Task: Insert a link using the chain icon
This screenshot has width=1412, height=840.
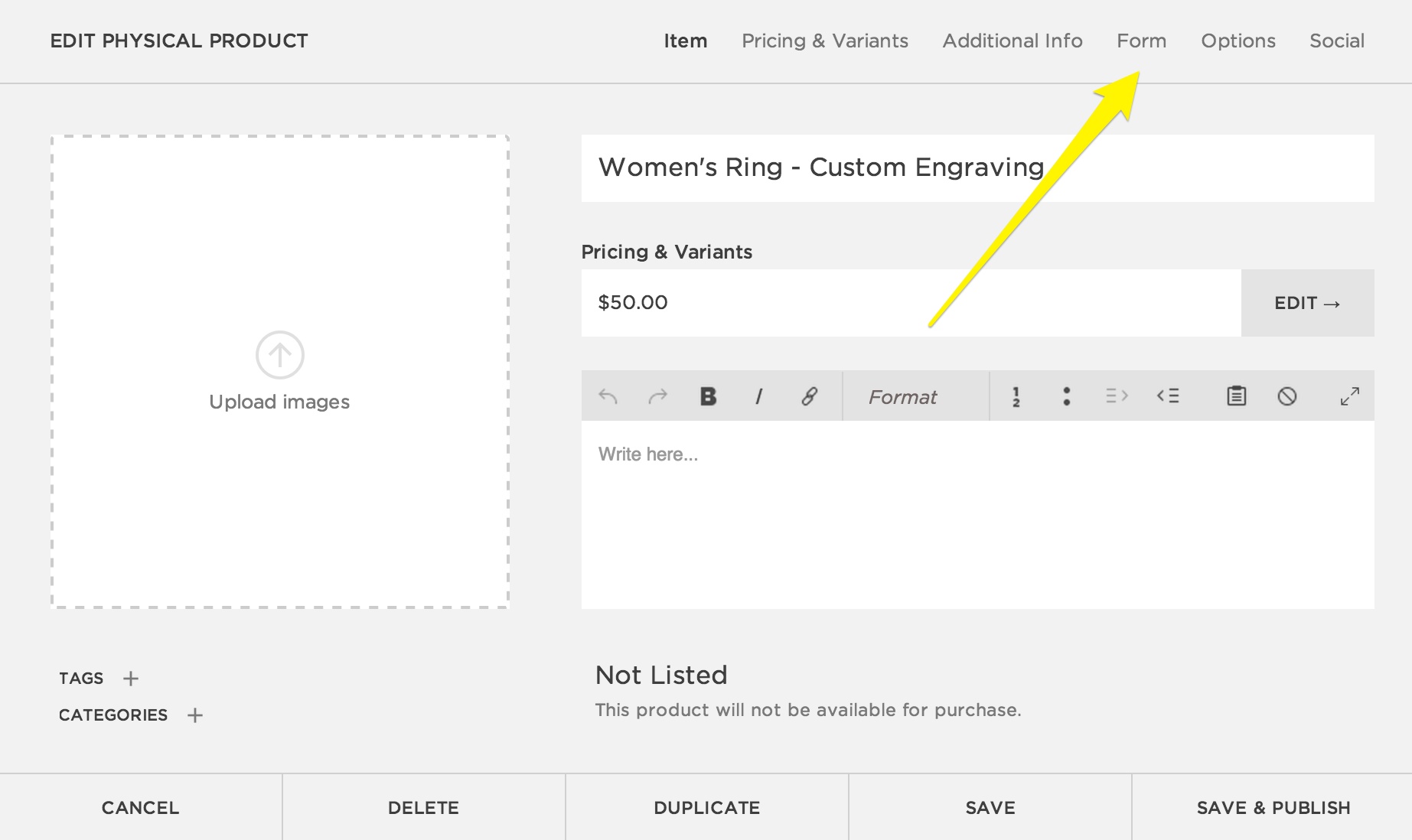Action: point(809,396)
